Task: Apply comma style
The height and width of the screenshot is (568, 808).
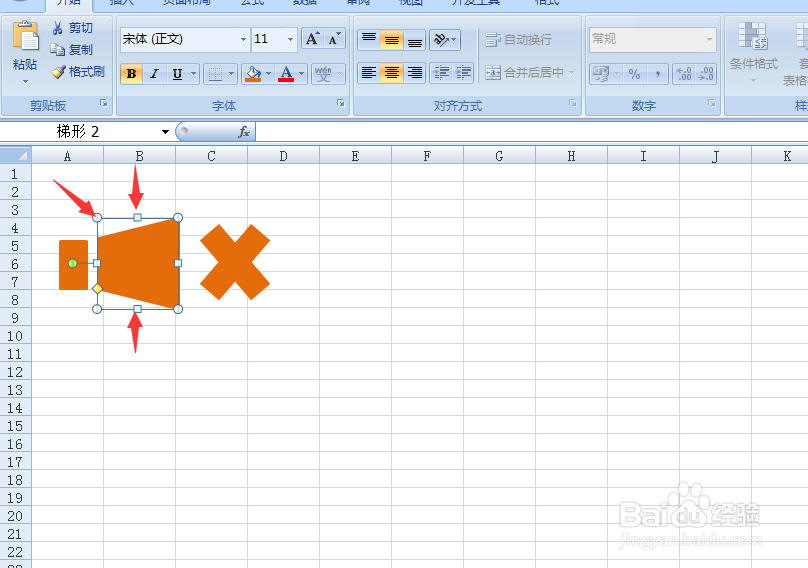Action: [657, 74]
